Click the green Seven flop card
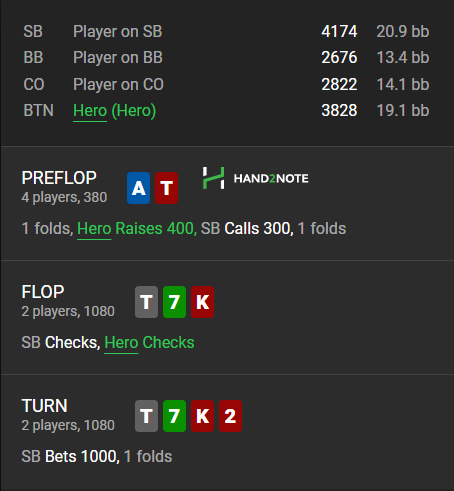 174,302
